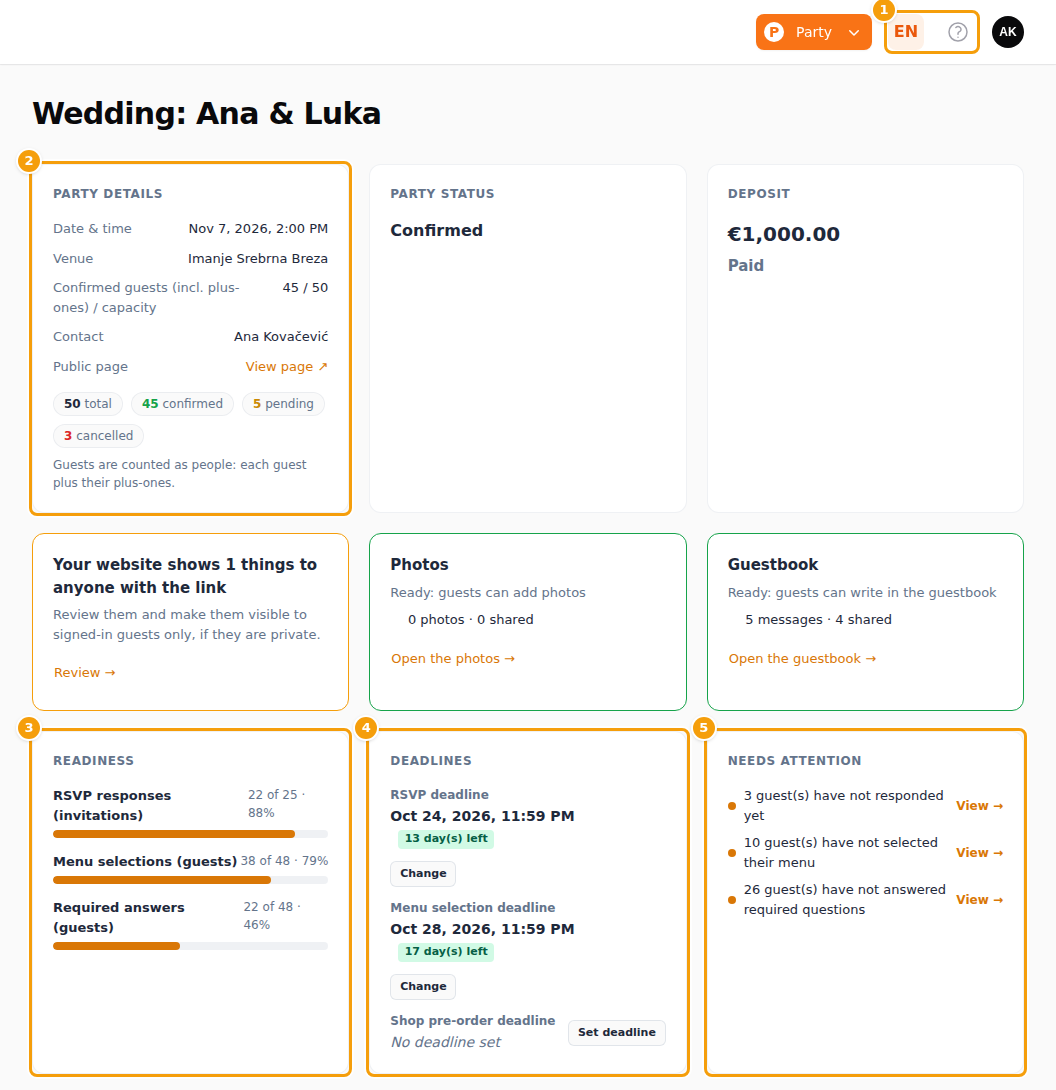Click the date 'Nov 7, 2026, 2:00 PM'

point(258,229)
